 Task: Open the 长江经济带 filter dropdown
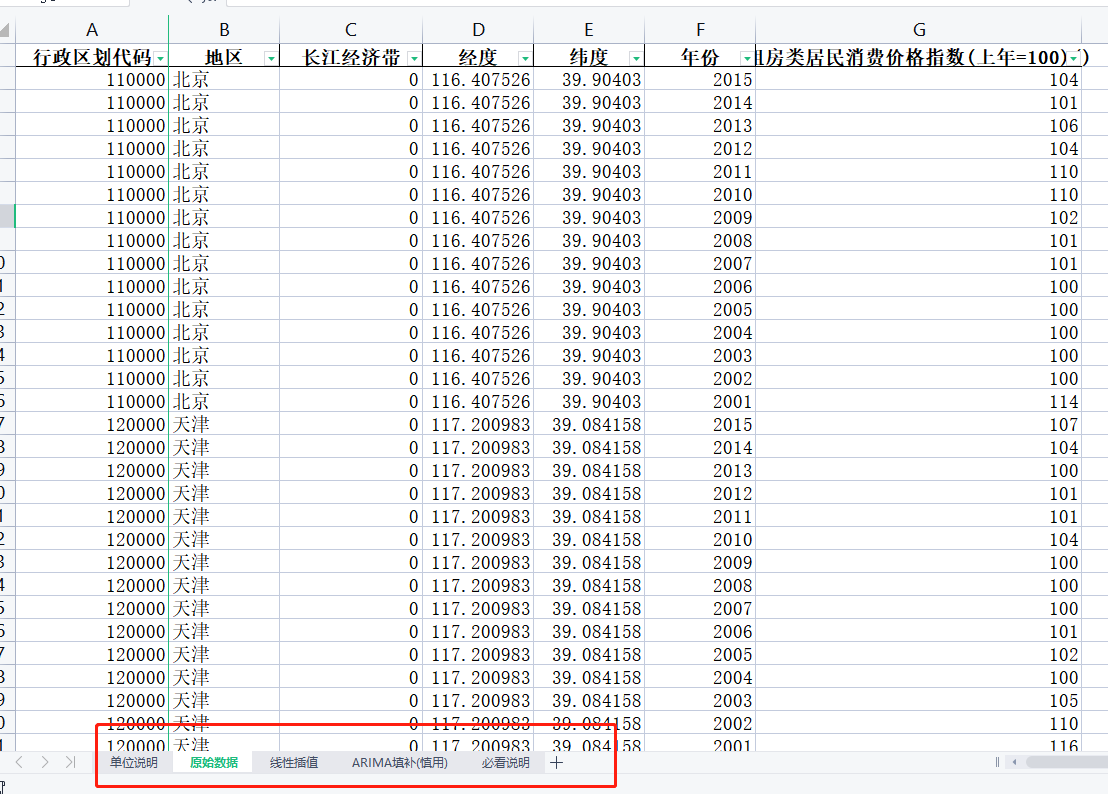(414, 58)
